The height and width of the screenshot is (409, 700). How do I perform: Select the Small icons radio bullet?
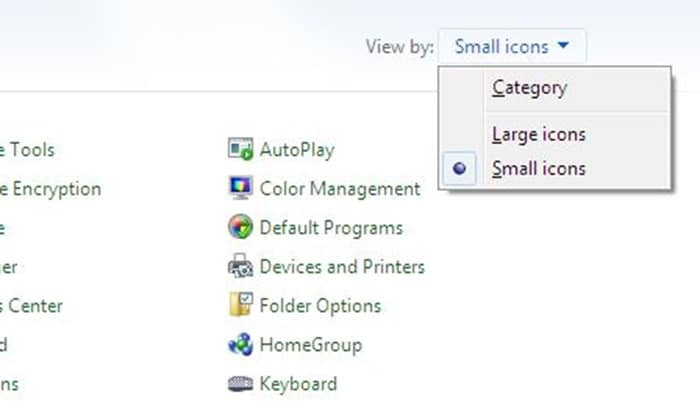(x=459, y=168)
